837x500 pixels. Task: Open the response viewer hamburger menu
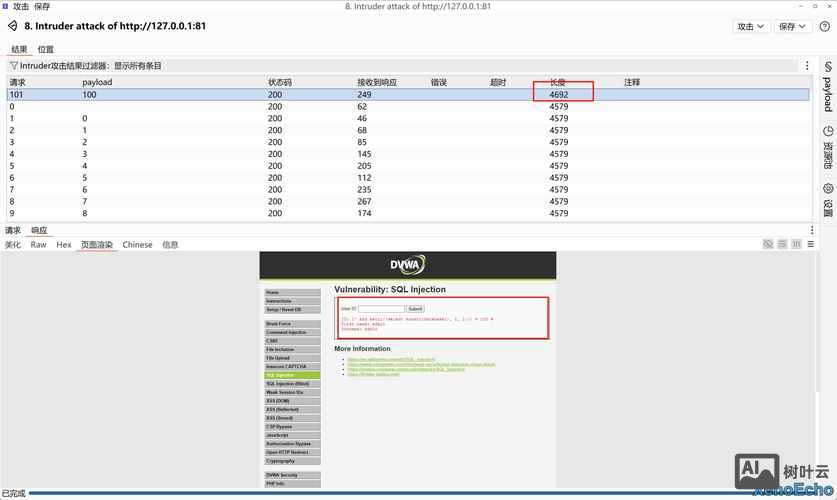(810, 244)
